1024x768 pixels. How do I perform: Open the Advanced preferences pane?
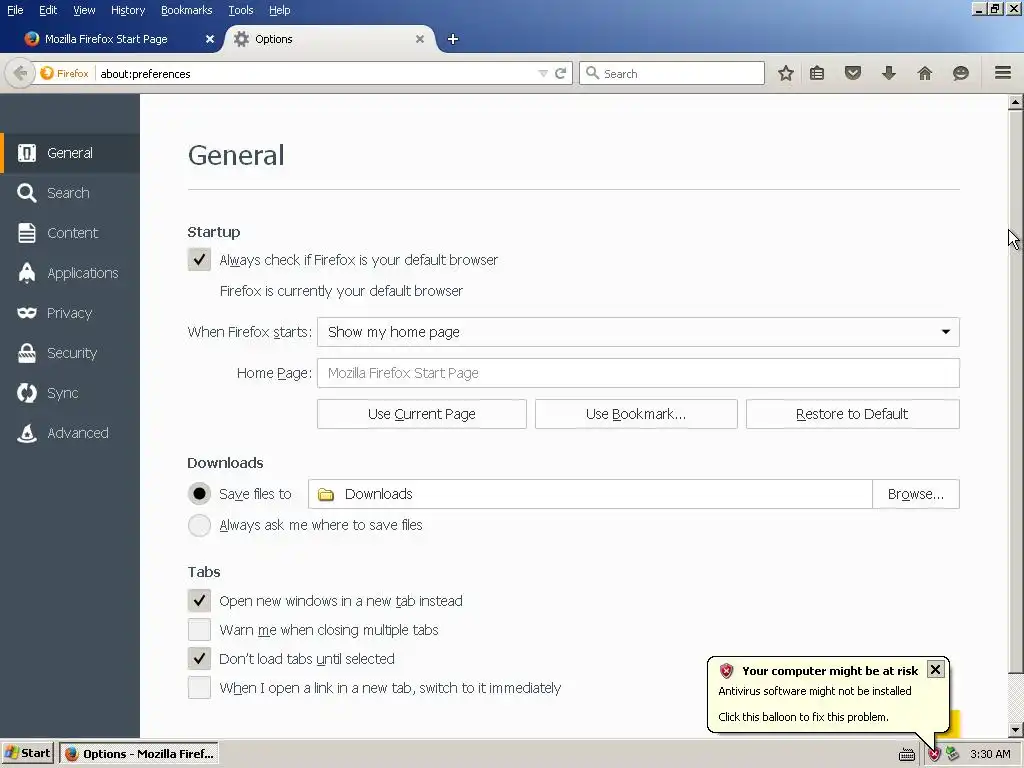pos(70,432)
